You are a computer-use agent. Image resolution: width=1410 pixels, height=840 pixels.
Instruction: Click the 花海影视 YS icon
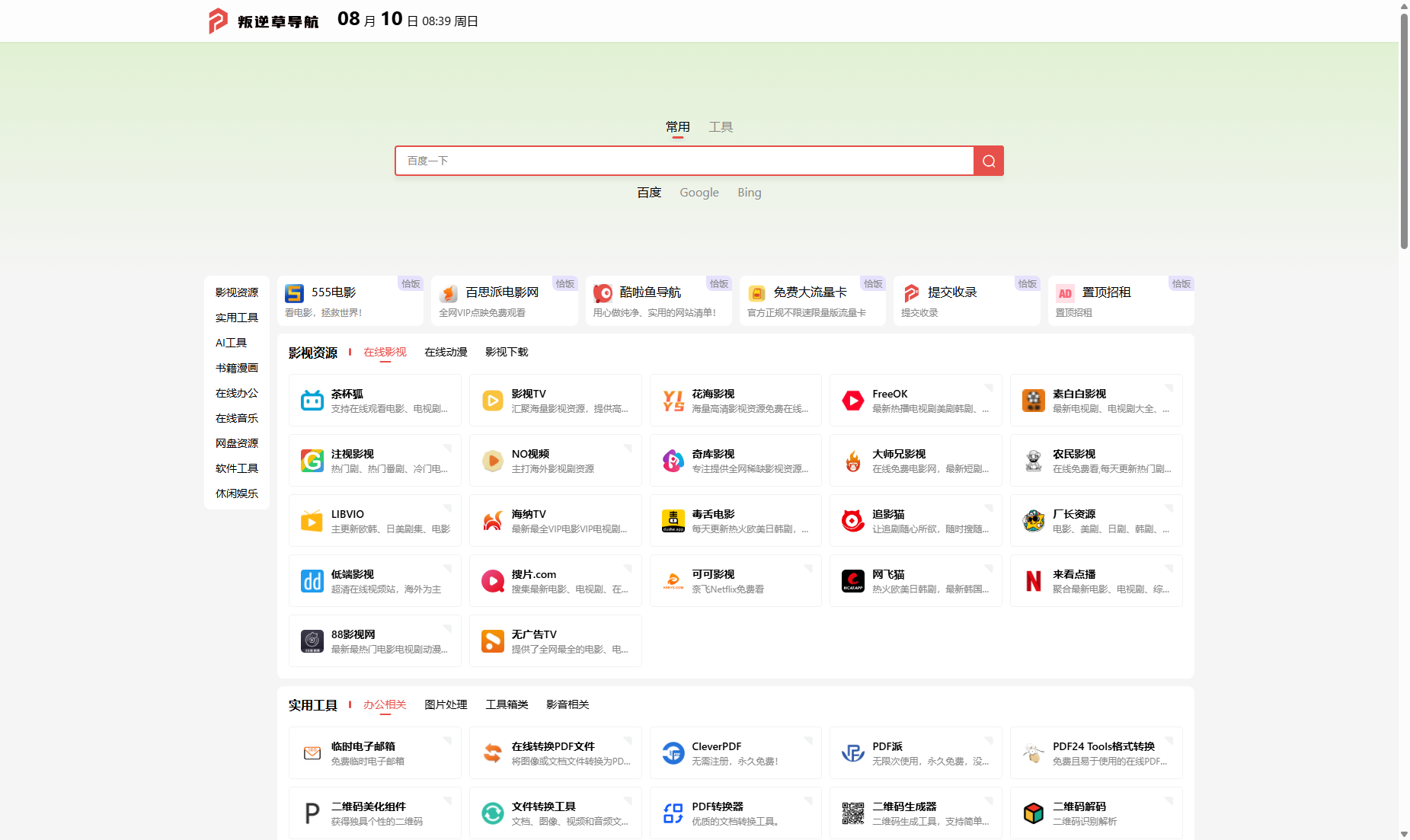(x=673, y=401)
